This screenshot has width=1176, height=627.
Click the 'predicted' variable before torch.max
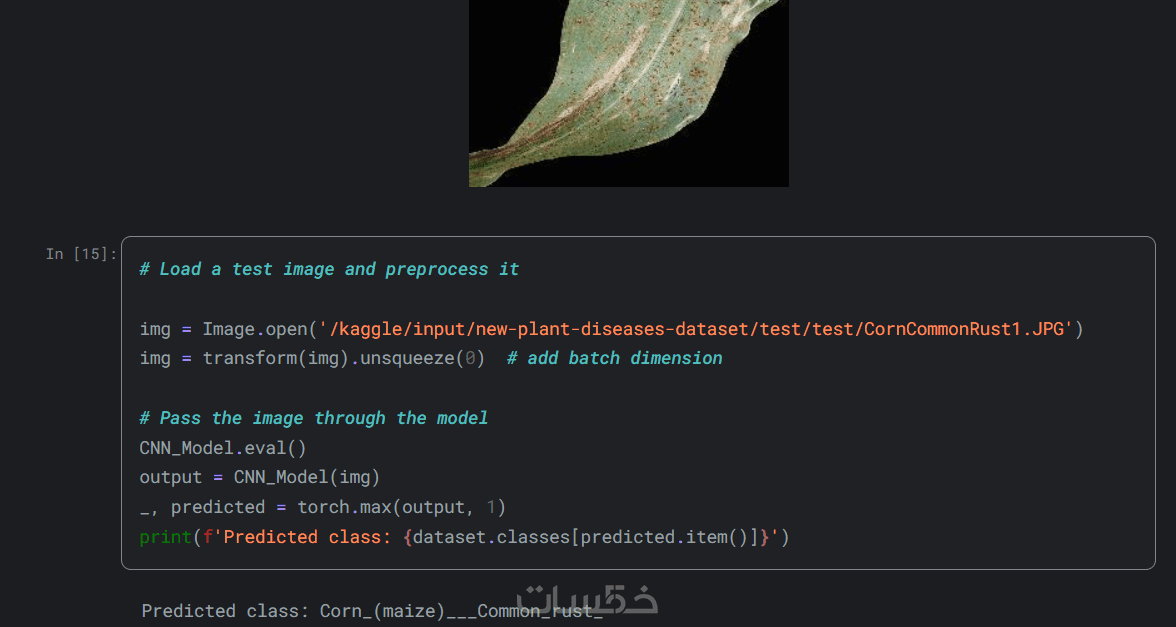218,507
